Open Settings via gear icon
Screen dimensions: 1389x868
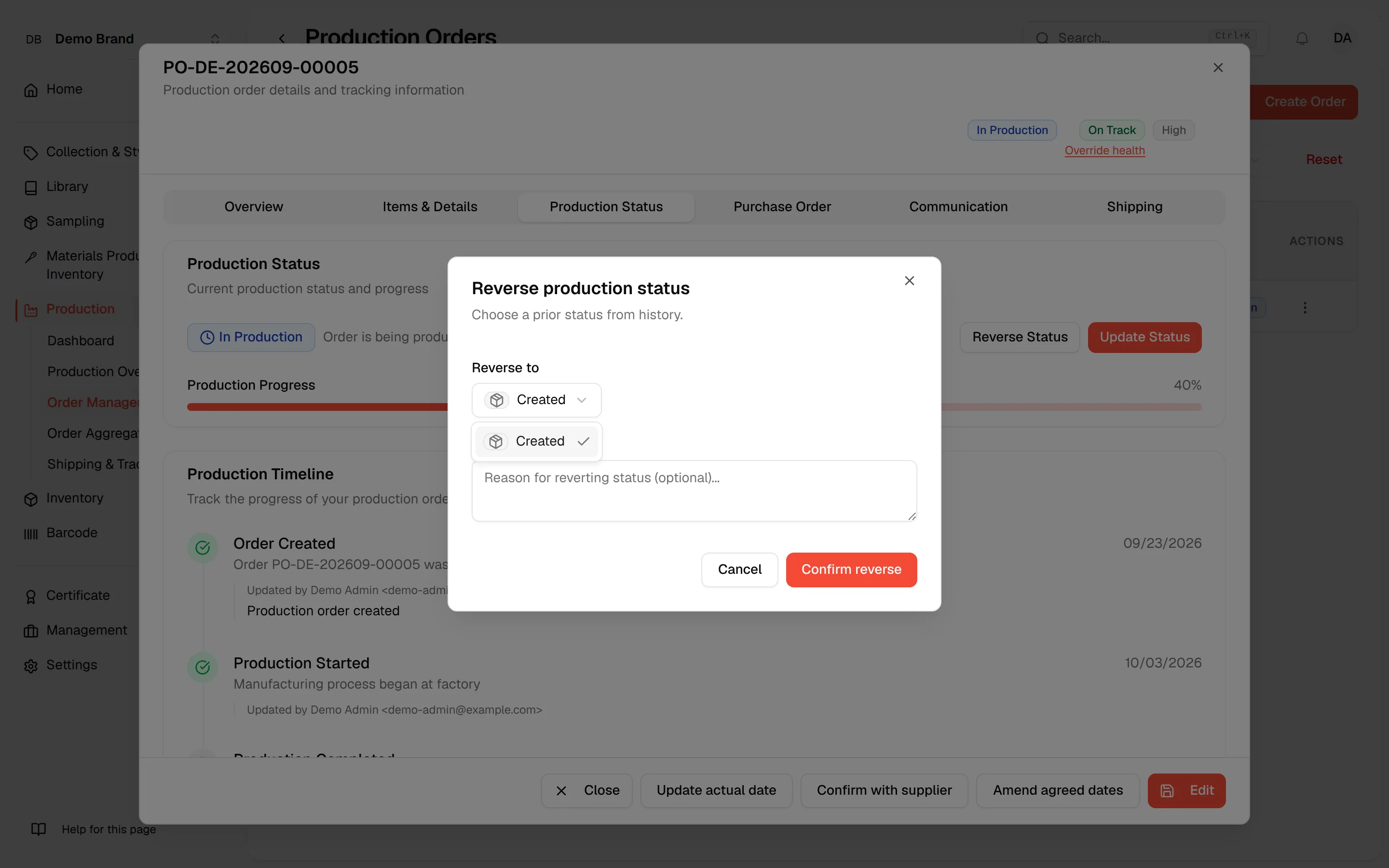(x=31, y=666)
